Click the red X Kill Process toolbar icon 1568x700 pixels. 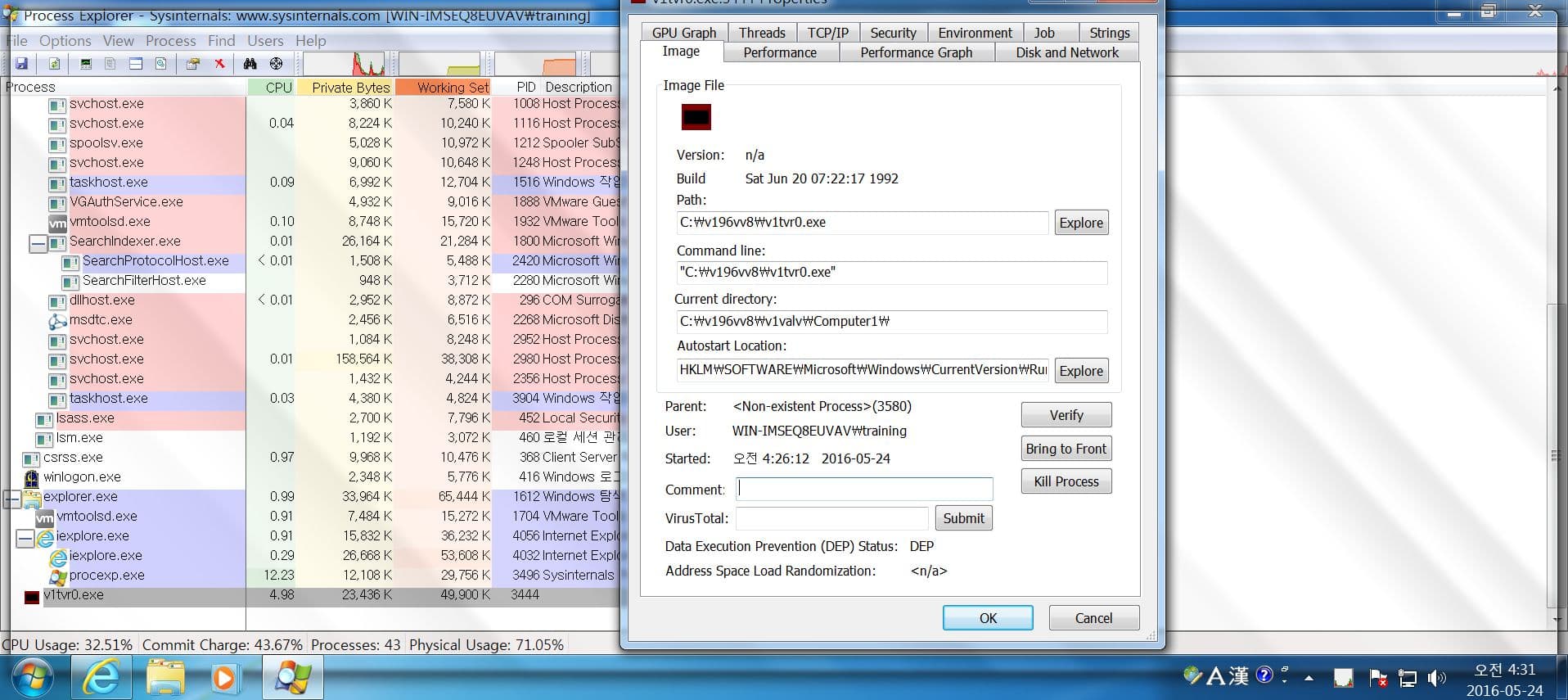(219, 63)
